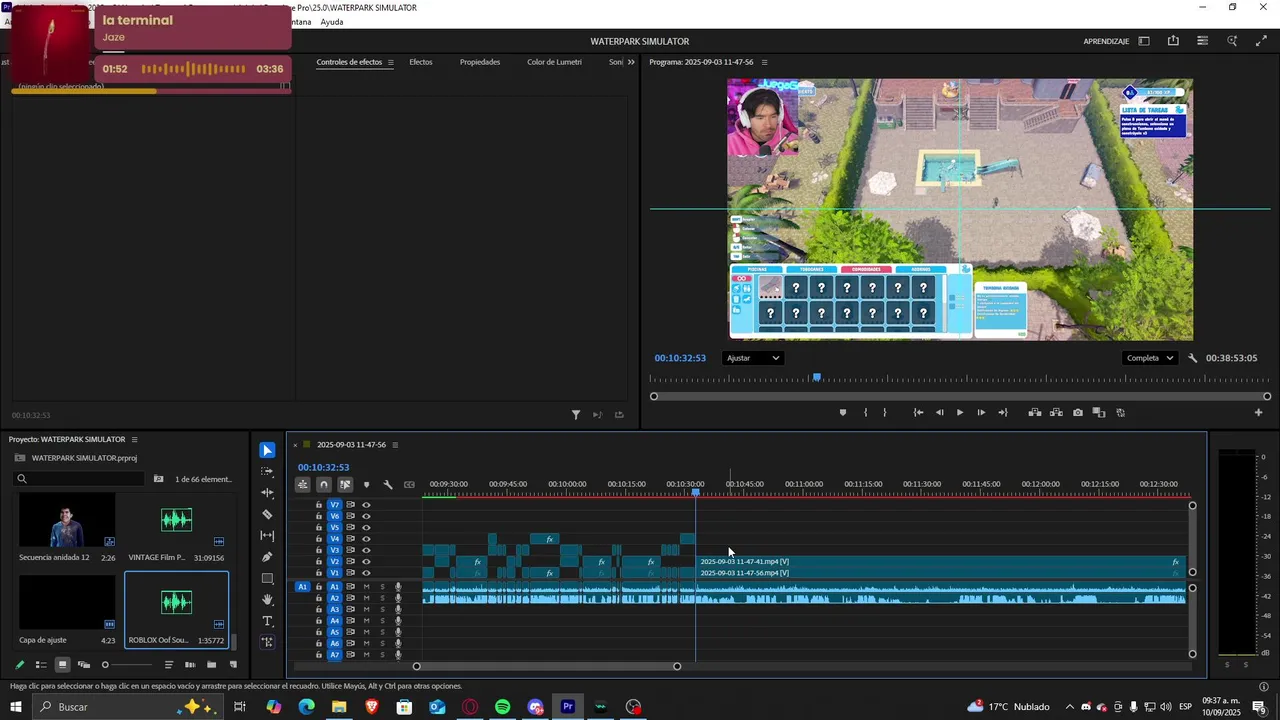The width and height of the screenshot is (1280, 720).
Task: Open the Completa playback resolution dropdown
Action: pos(1150,358)
